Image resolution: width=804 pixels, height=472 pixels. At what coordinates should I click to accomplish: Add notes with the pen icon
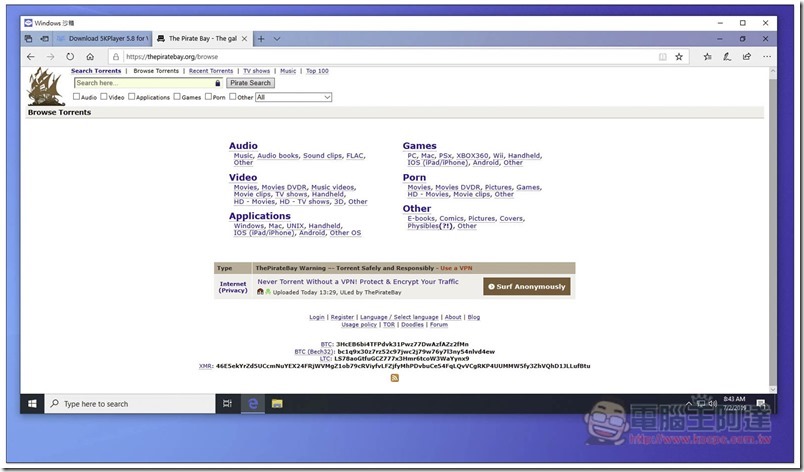coord(727,57)
